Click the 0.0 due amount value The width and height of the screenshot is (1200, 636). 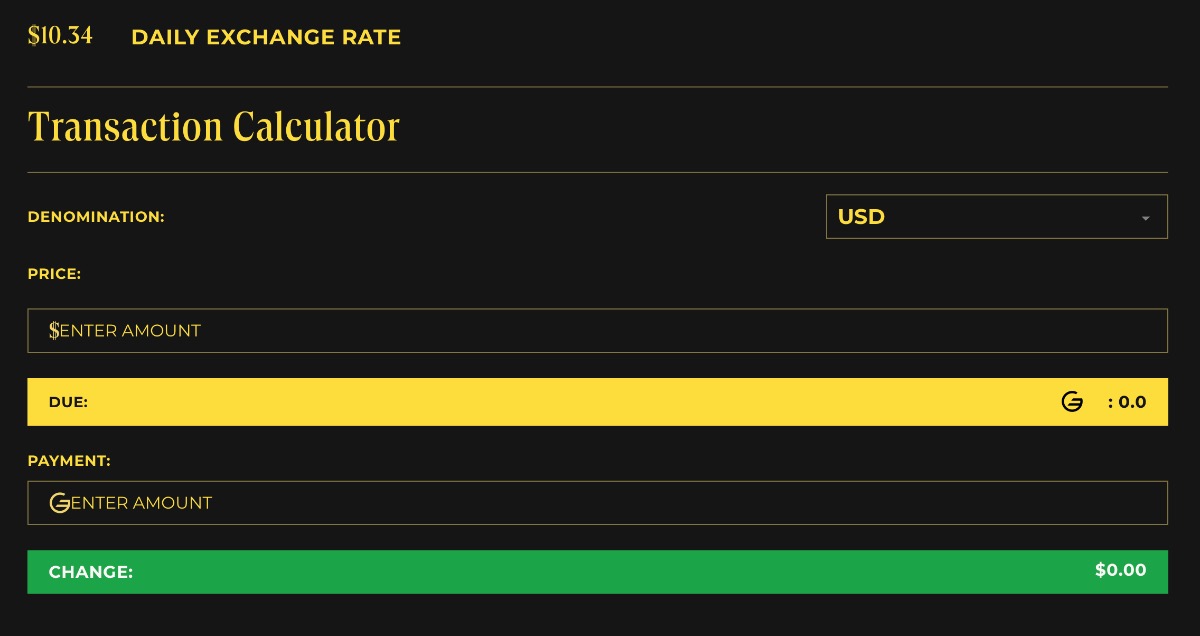1132,403
